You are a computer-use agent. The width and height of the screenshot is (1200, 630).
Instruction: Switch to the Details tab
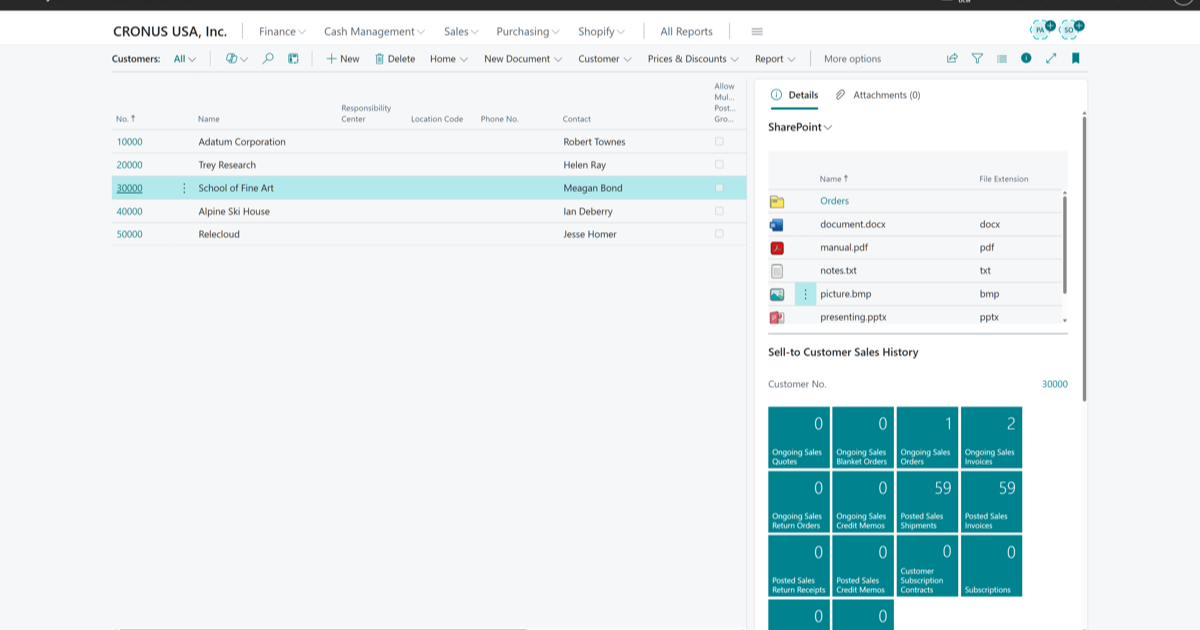pyautogui.click(x=795, y=95)
